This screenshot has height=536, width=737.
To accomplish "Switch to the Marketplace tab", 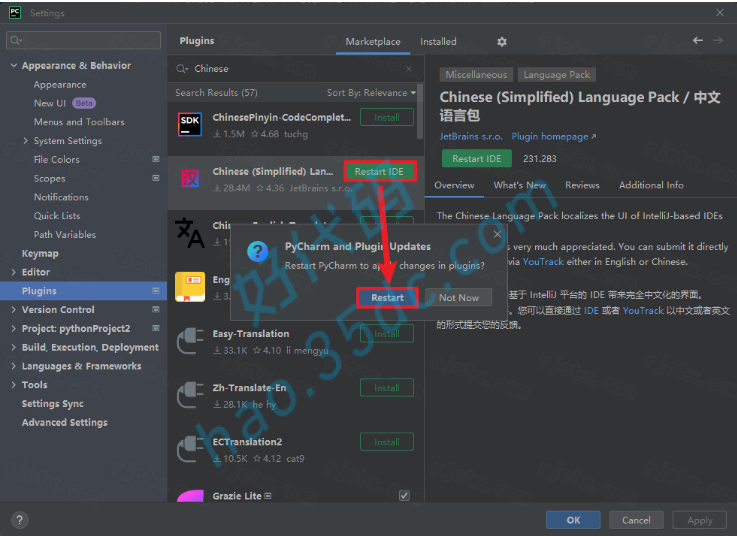I will tap(373, 42).
